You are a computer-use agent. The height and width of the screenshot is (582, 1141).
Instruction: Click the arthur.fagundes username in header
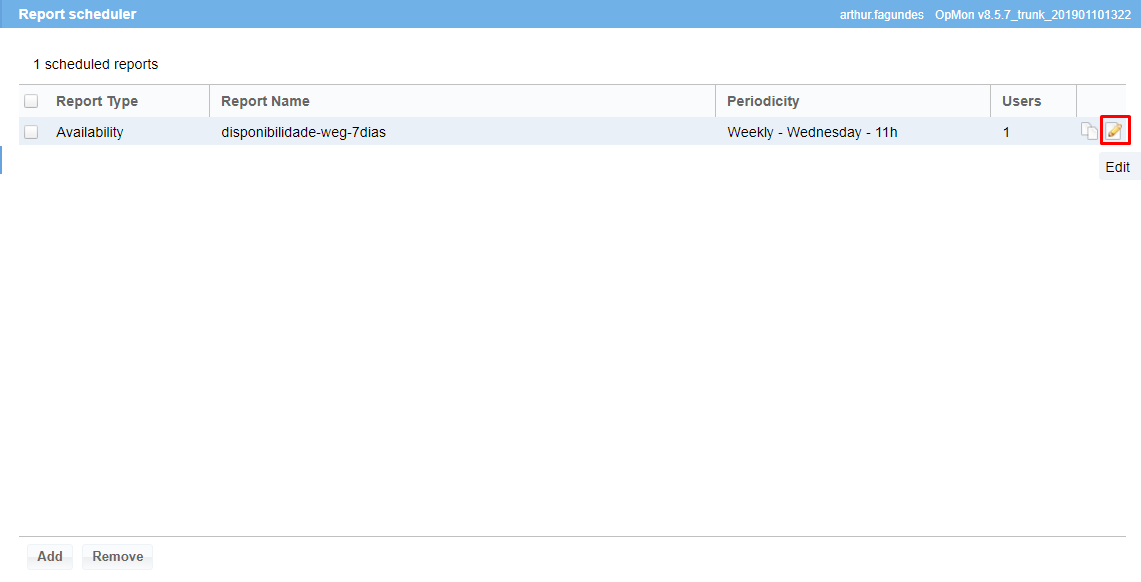[881, 15]
